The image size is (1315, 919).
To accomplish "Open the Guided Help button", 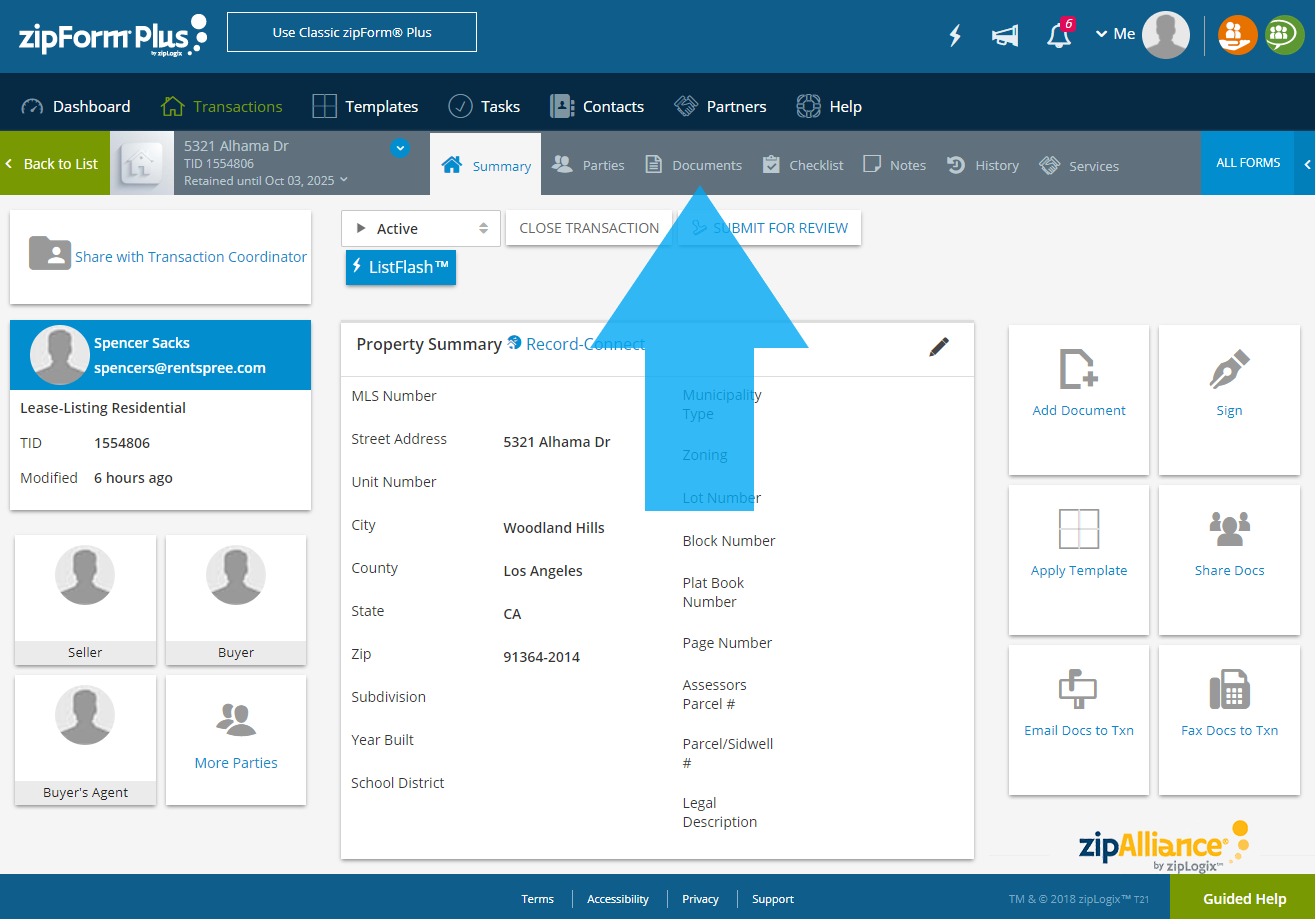I will 1243,897.
